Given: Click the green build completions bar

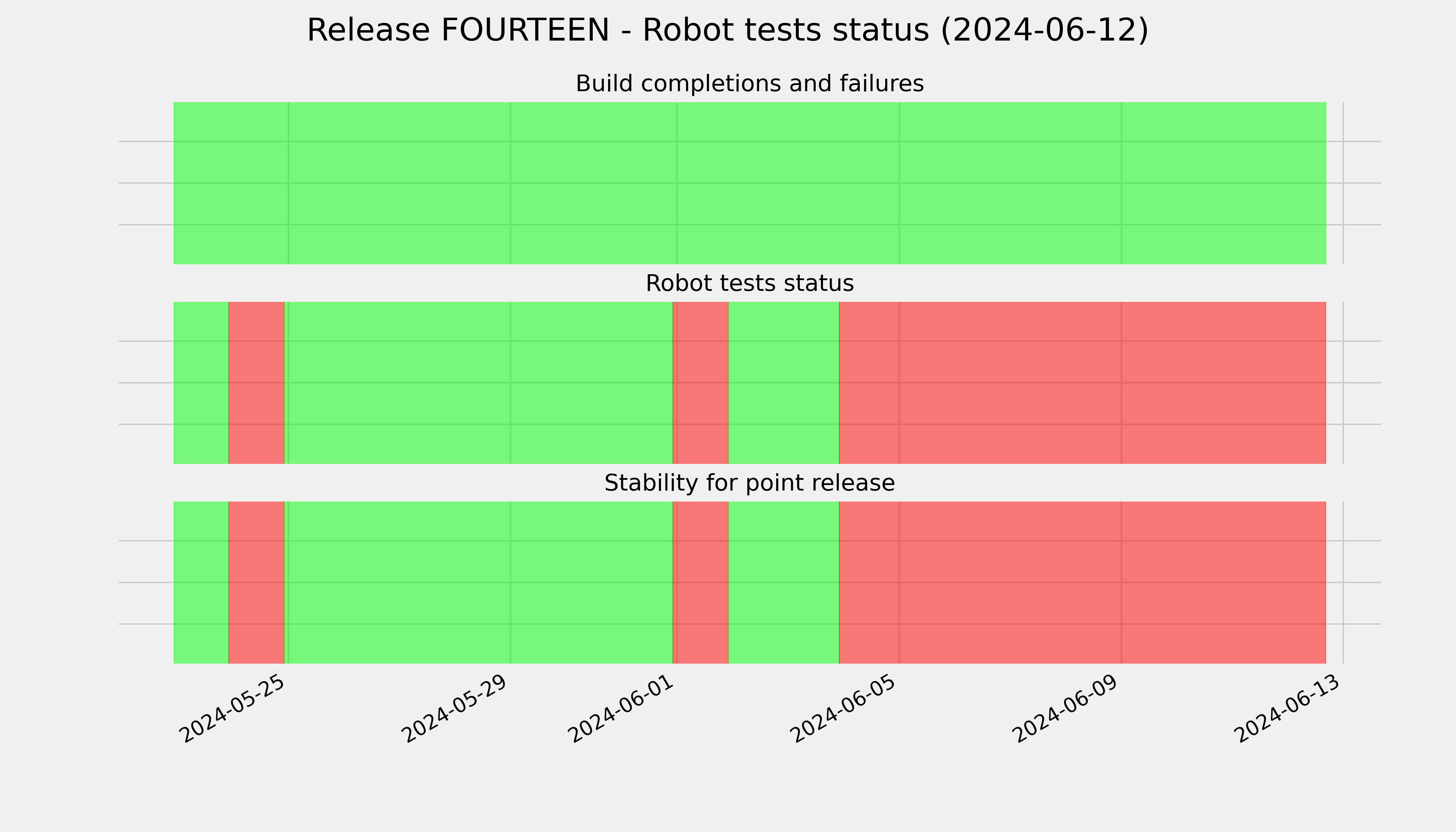Looking at the screenshot, I should pyautogui.click(x=750, y=183).
